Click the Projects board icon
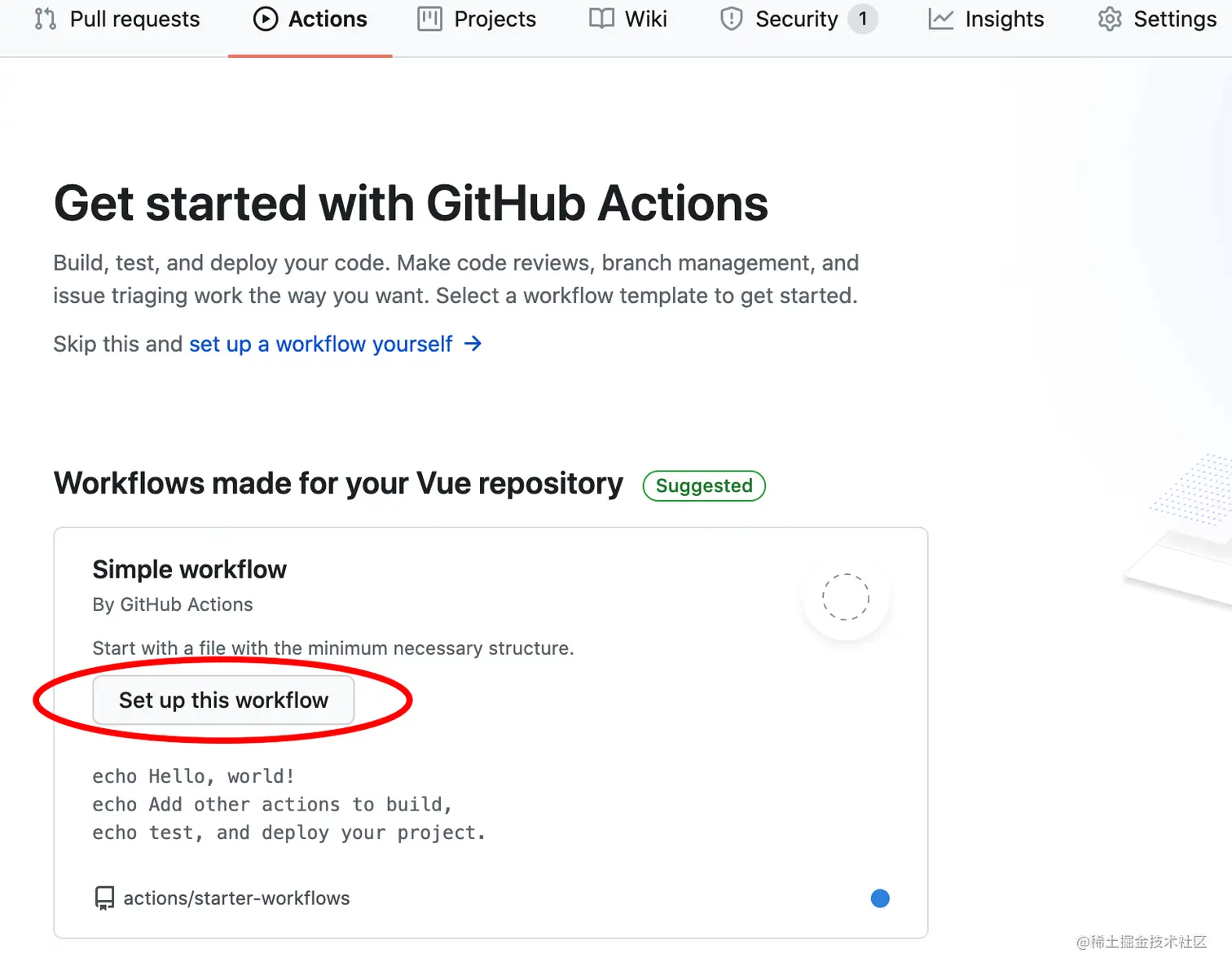1232x975 pixels. [x=429, y=19]
